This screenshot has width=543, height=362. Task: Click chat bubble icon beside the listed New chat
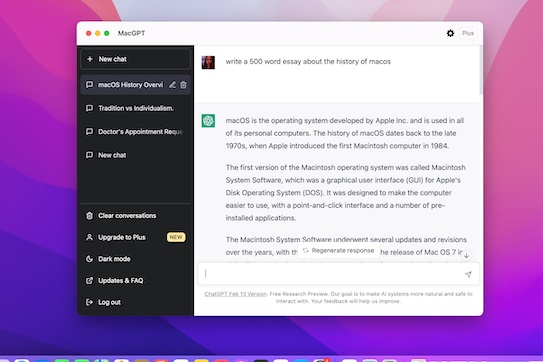[89, 155]
